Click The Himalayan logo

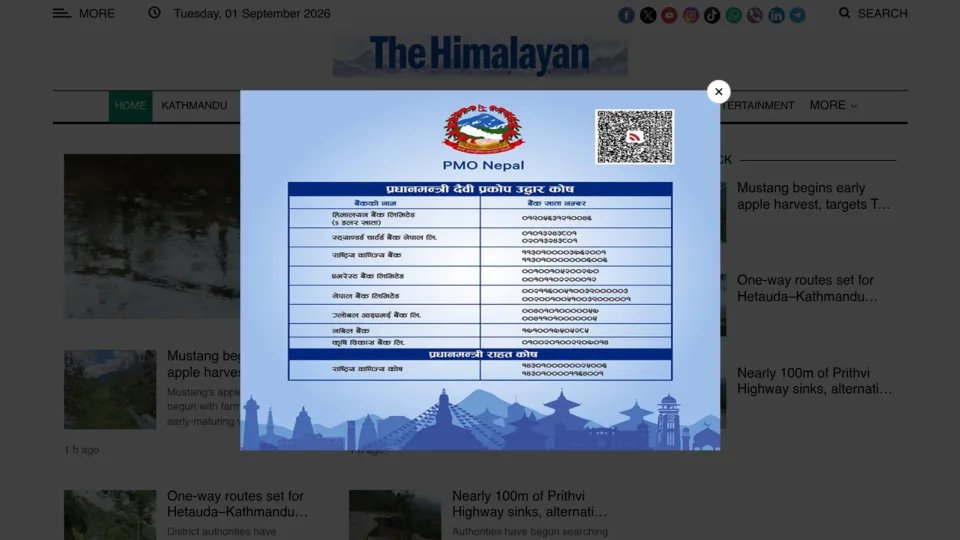tap(480, 55)
